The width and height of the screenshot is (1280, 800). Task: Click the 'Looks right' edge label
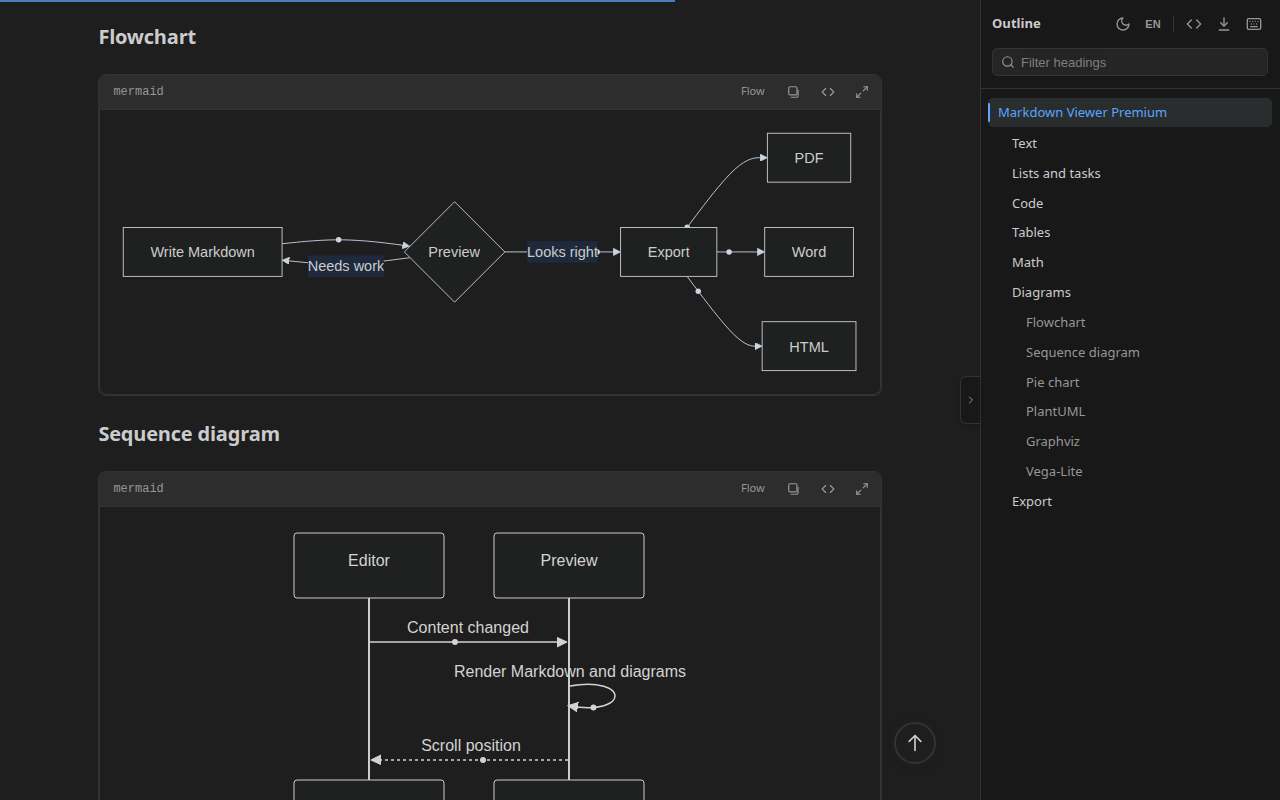point(563,252)
